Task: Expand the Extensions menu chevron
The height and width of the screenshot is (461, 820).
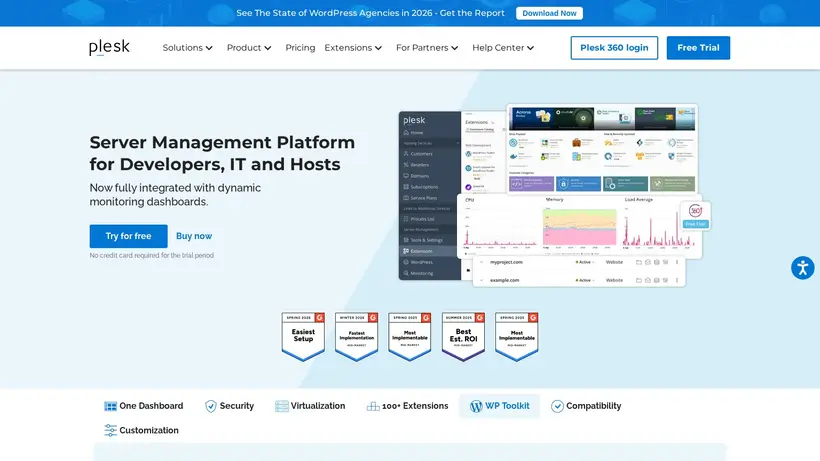Action: pos(379,48)
